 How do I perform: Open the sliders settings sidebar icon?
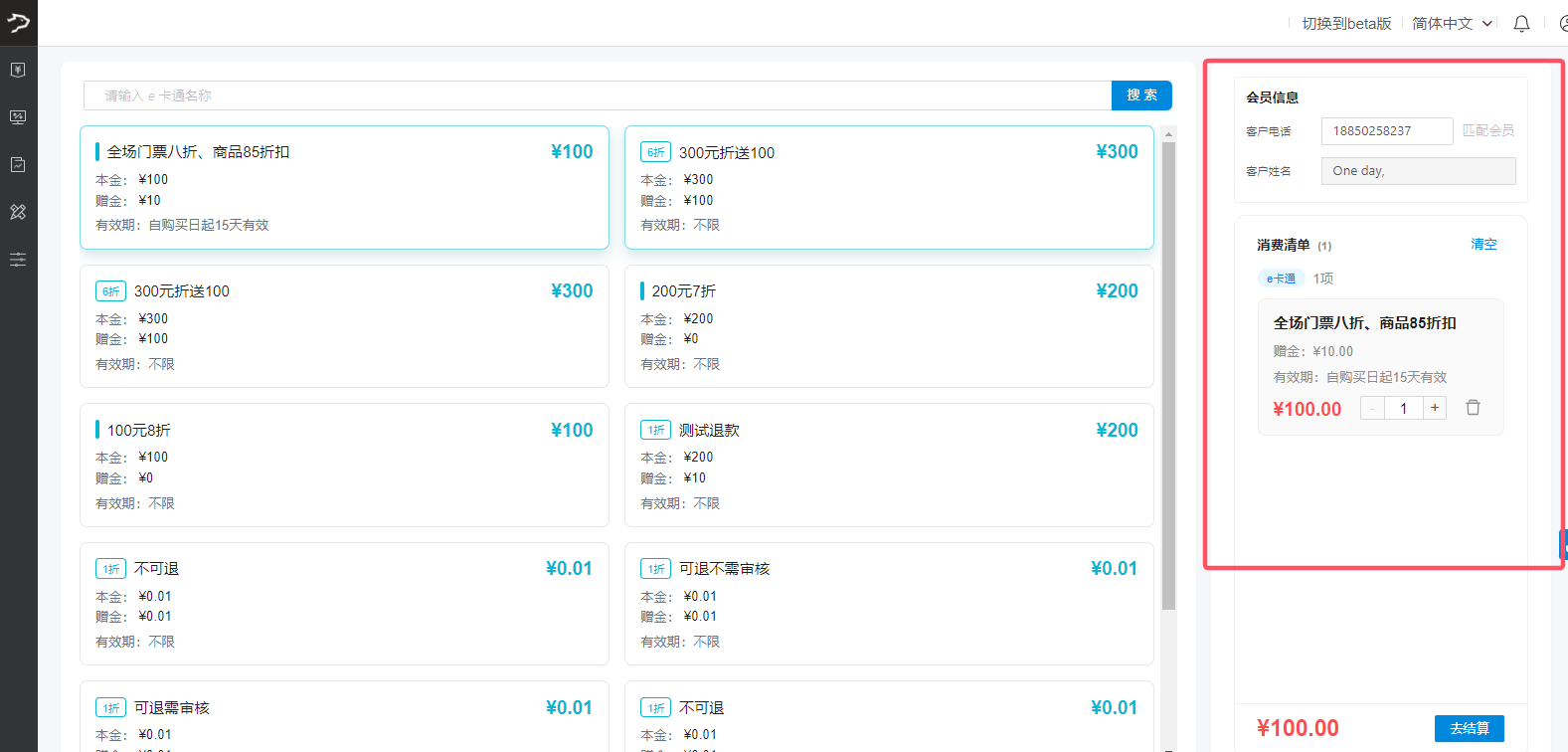tap(18, 260)
